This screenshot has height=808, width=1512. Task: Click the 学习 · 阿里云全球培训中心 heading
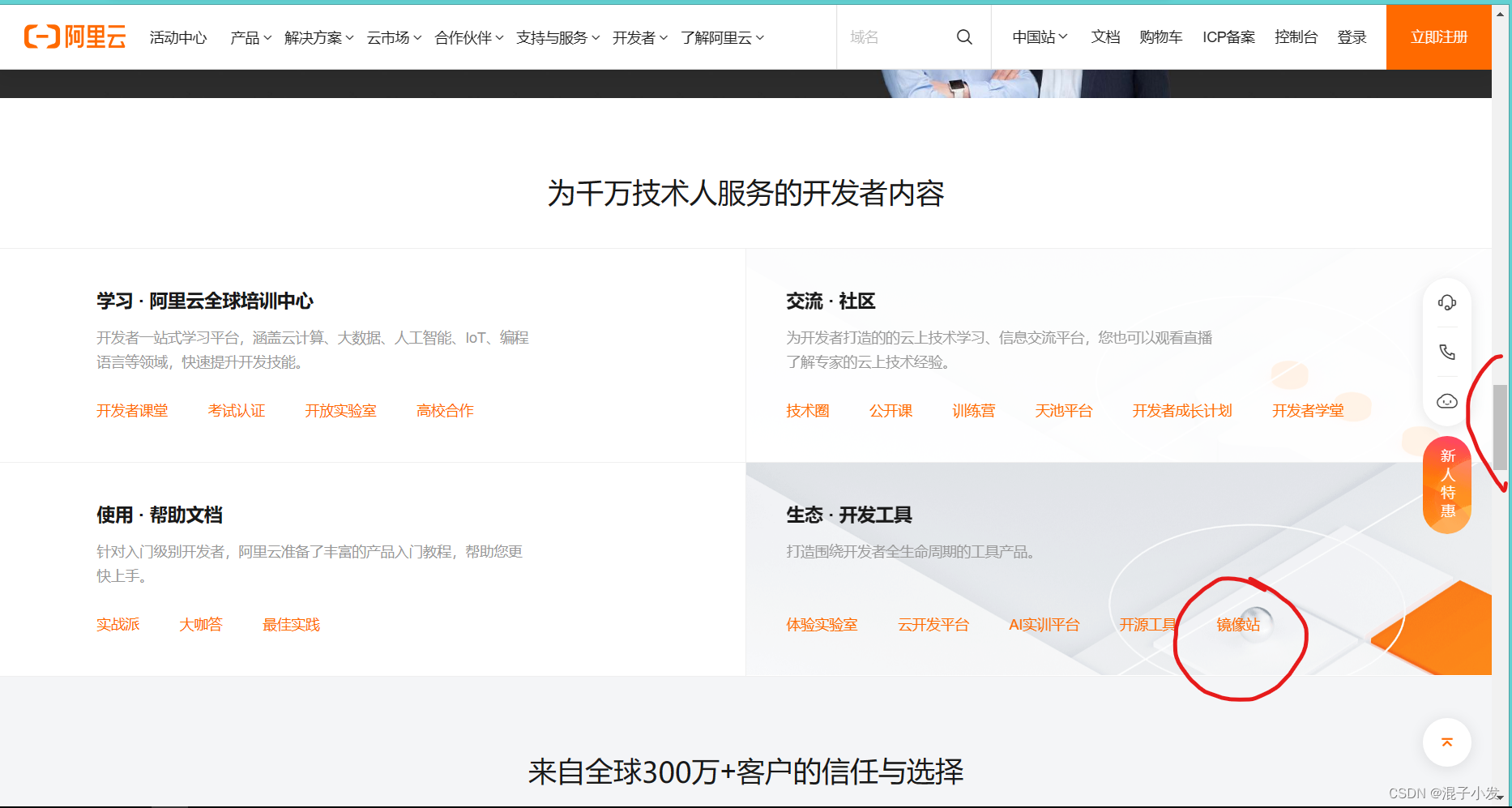205,301
